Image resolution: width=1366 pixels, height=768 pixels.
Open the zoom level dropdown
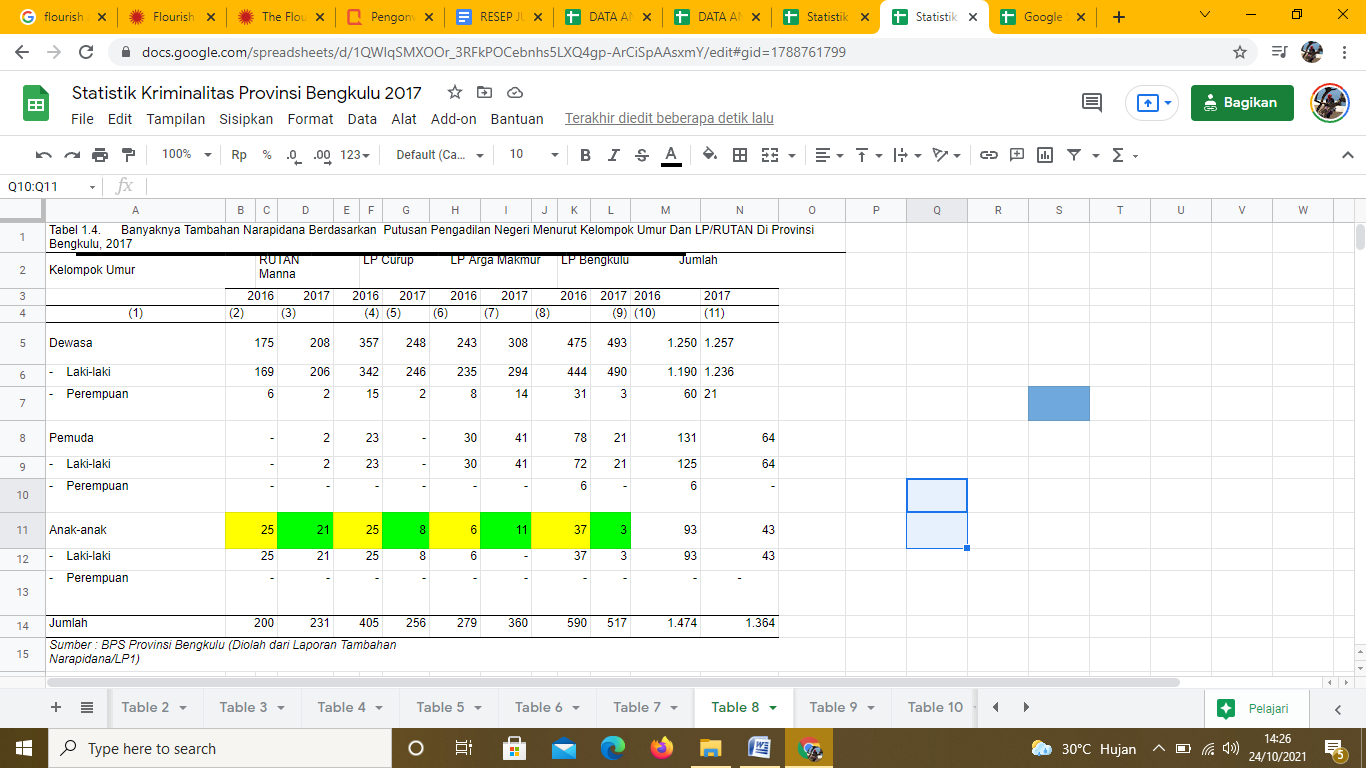pyautogui.click(x=187, y=155)
